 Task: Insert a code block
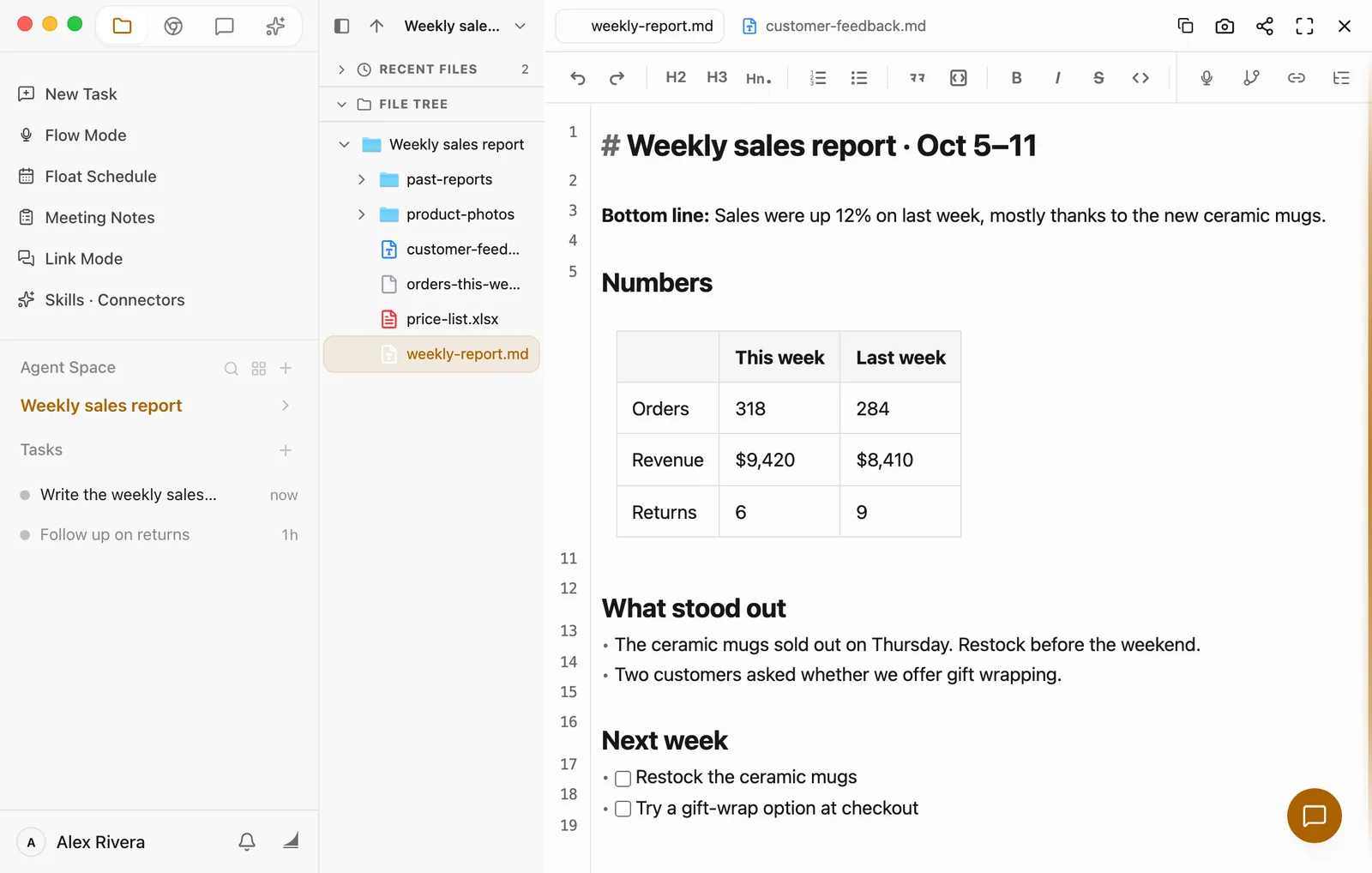tap(959, 78)
